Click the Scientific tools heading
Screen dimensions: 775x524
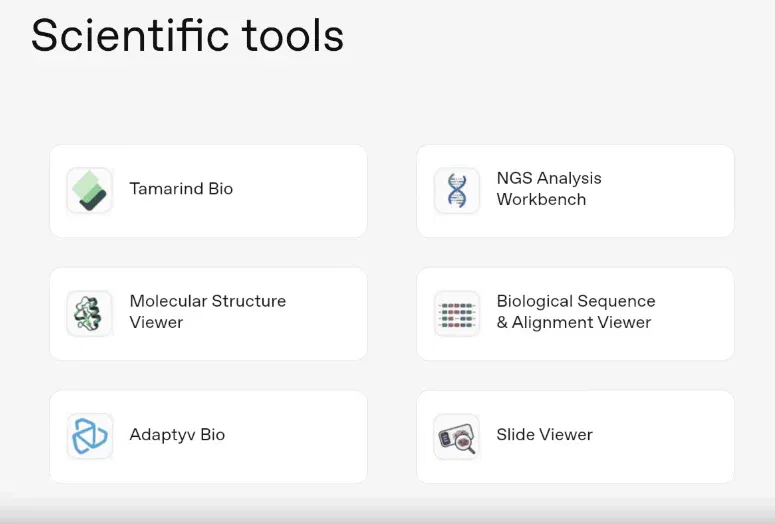(187, 35)
